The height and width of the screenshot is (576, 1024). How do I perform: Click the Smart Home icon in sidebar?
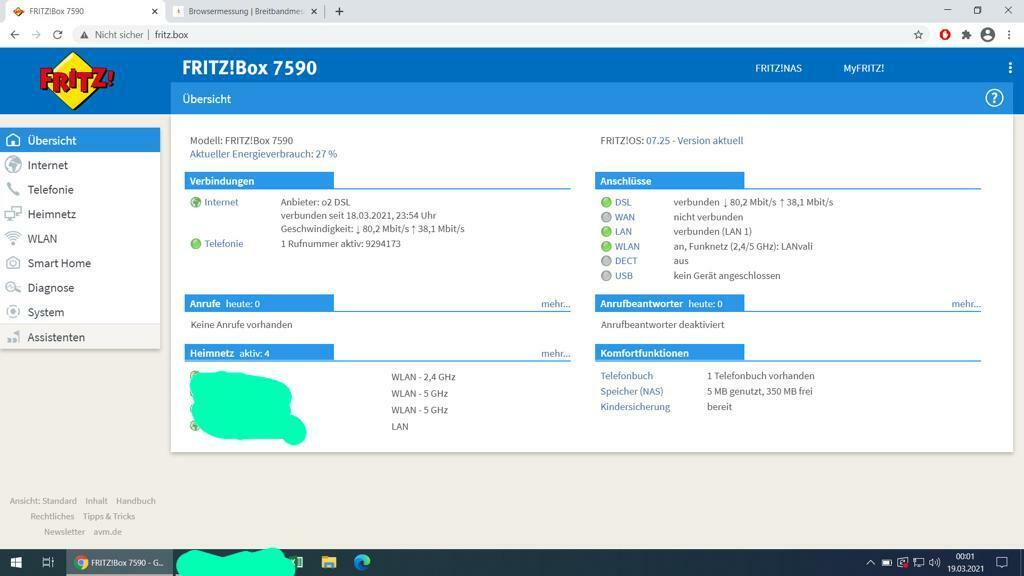(x=13, y=263)
